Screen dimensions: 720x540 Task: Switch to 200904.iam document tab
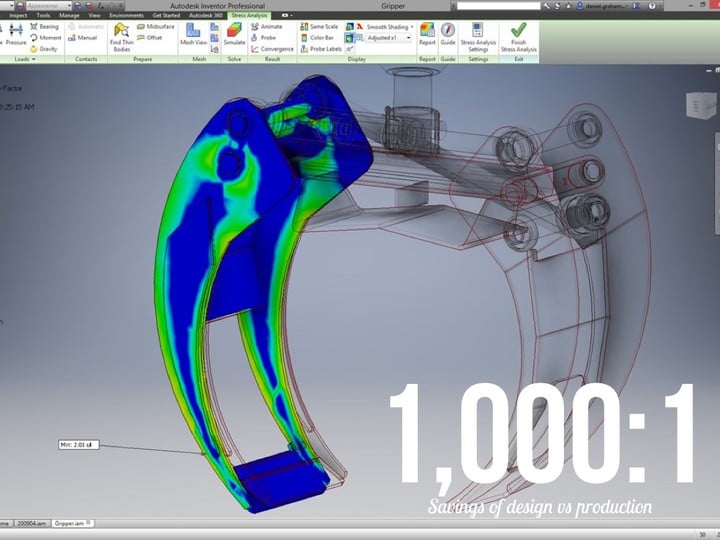tap(32, 523)
